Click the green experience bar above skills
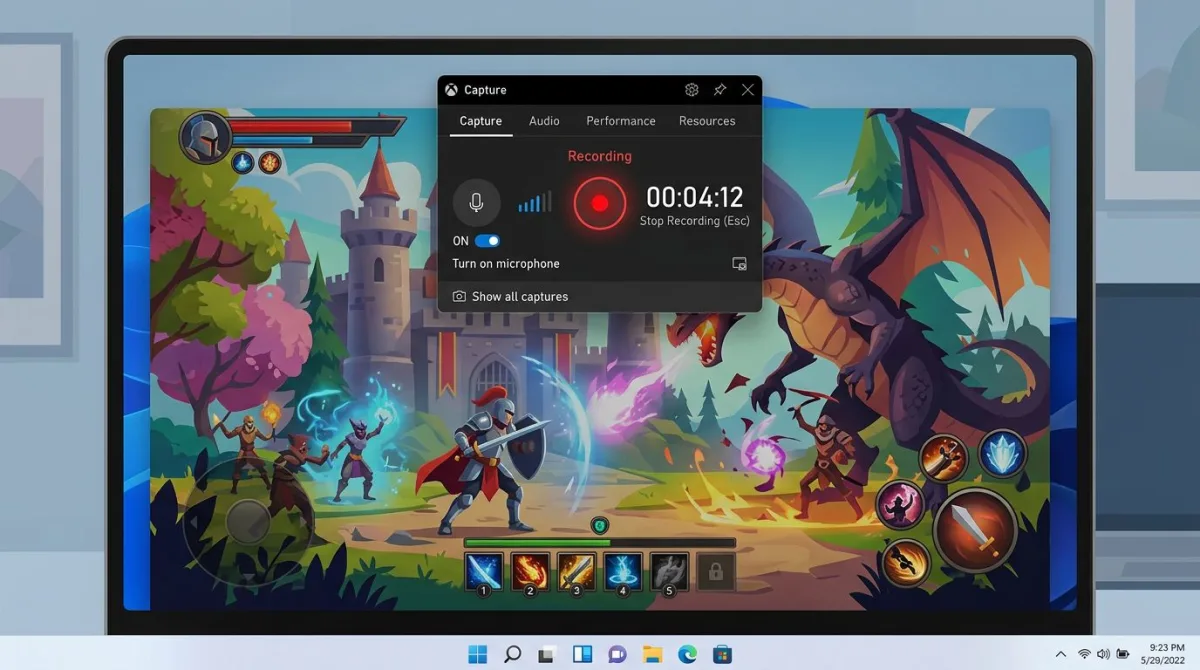Image resolution: width=1200 pixels, height=670 pixels. pos(600,543)
